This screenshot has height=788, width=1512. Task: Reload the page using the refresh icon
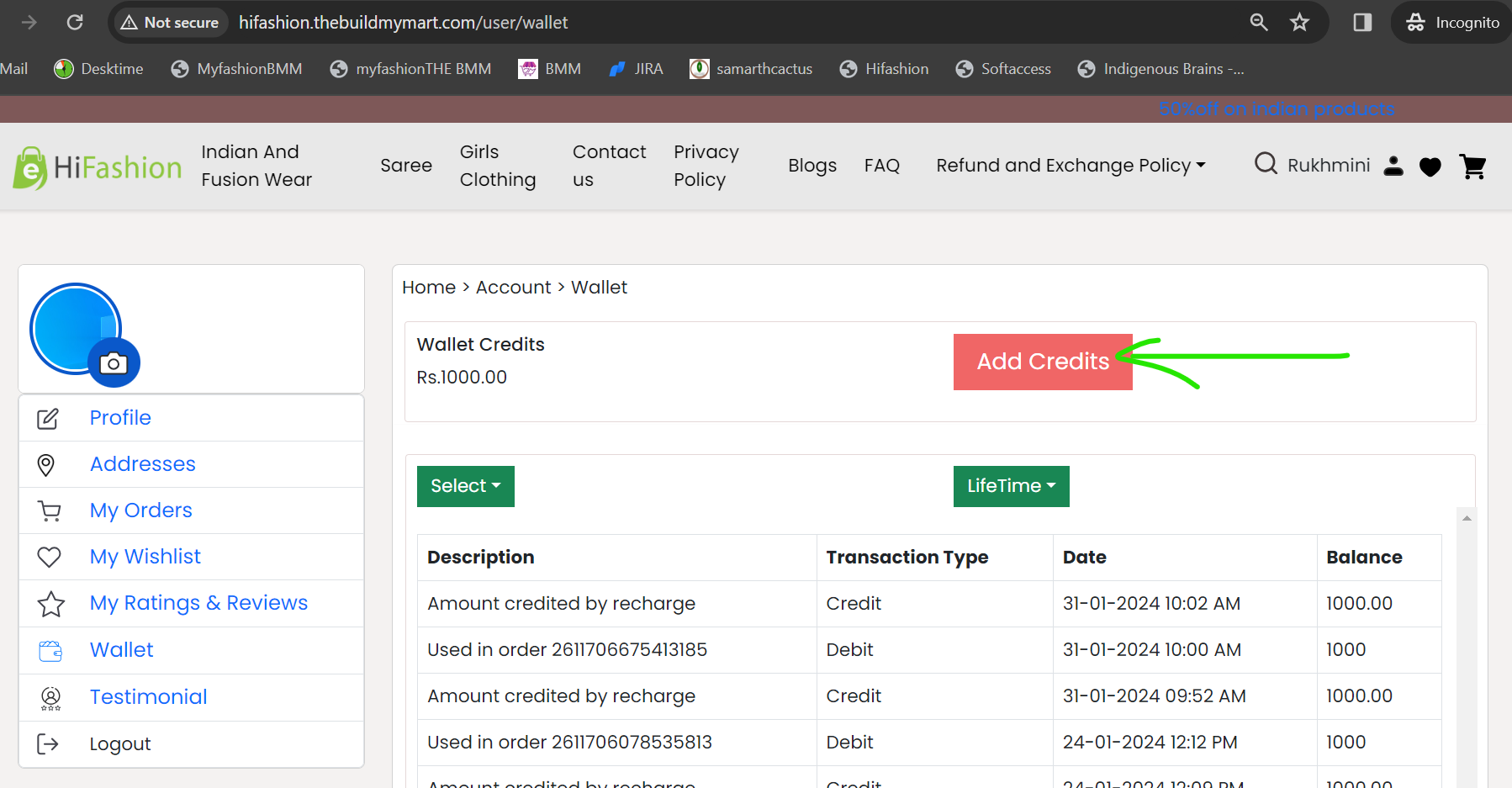(x=75, y=22)
